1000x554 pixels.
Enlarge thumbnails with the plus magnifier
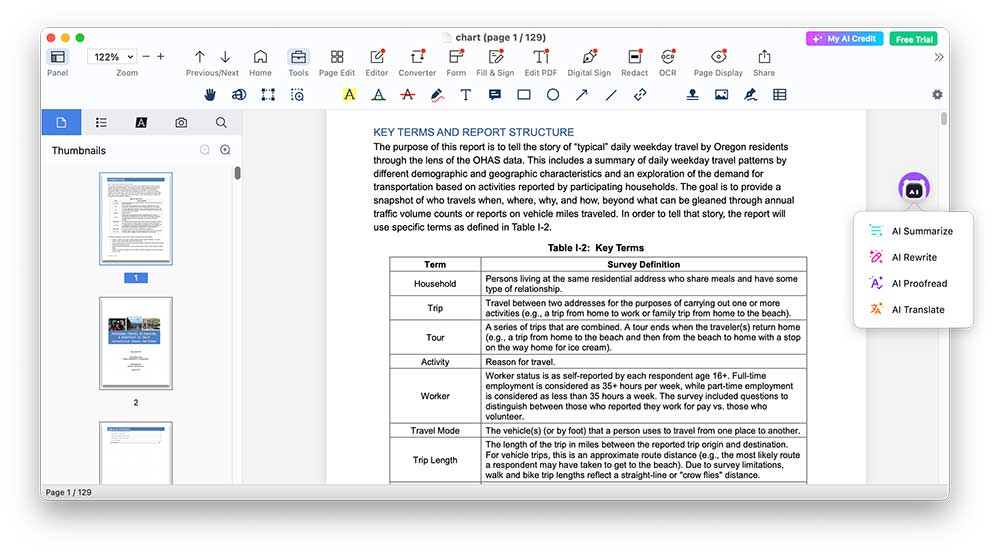click(225, 150)
